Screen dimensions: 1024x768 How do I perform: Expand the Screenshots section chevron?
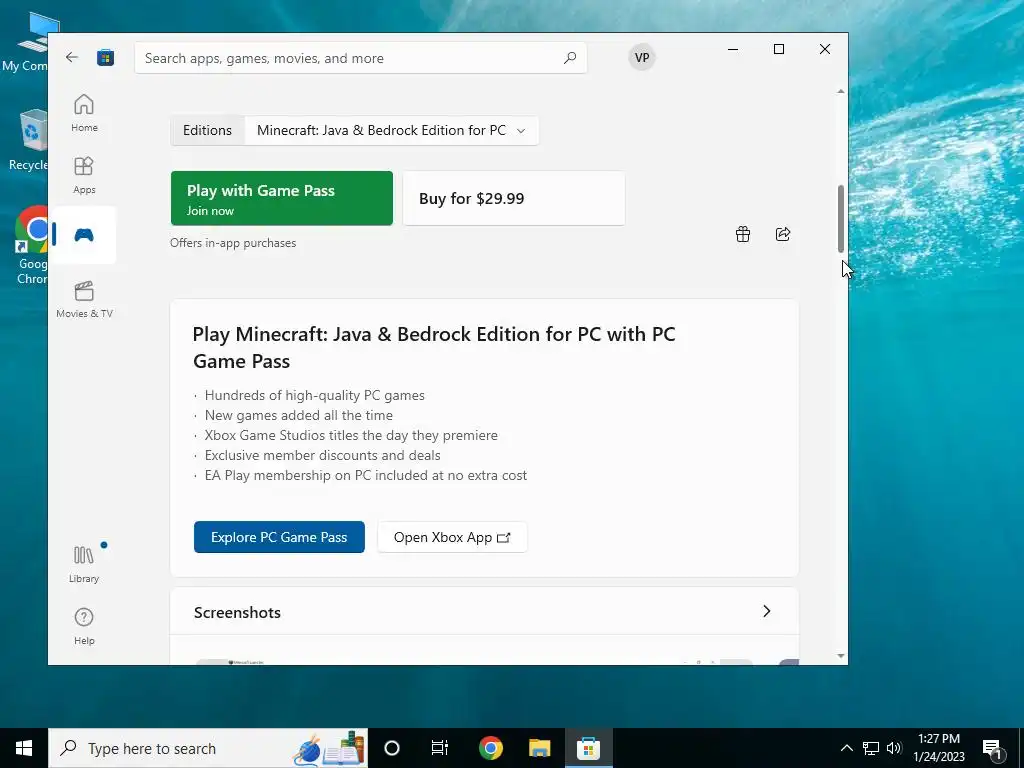pyautogui.click(x=767, y=611)
